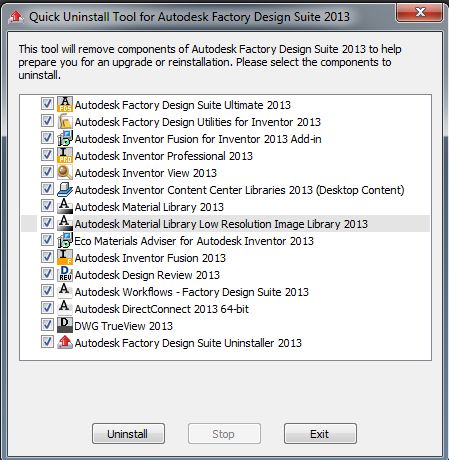
Task: Click the Inventor Fusion 2013 icon
Action: (x=65, y=257)
